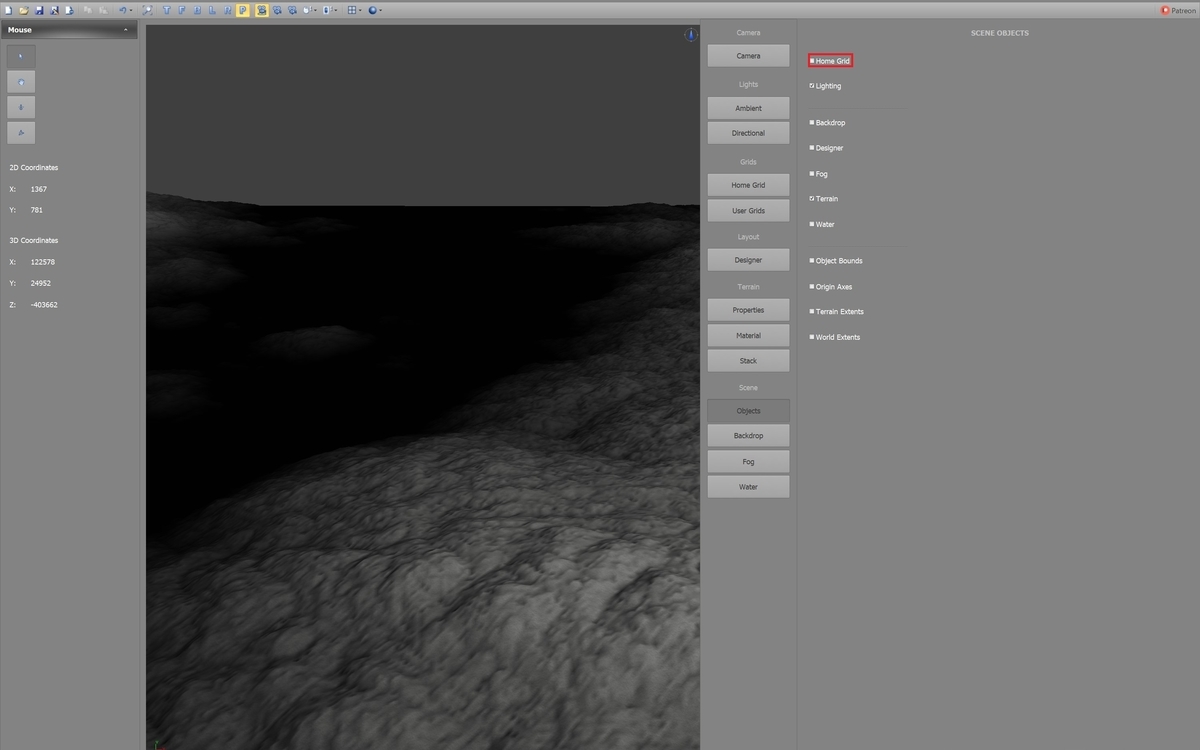Create a new file from the toolbar
Image resolution: width=1200 pixels, height=750 pixels.
pos(8,10)
